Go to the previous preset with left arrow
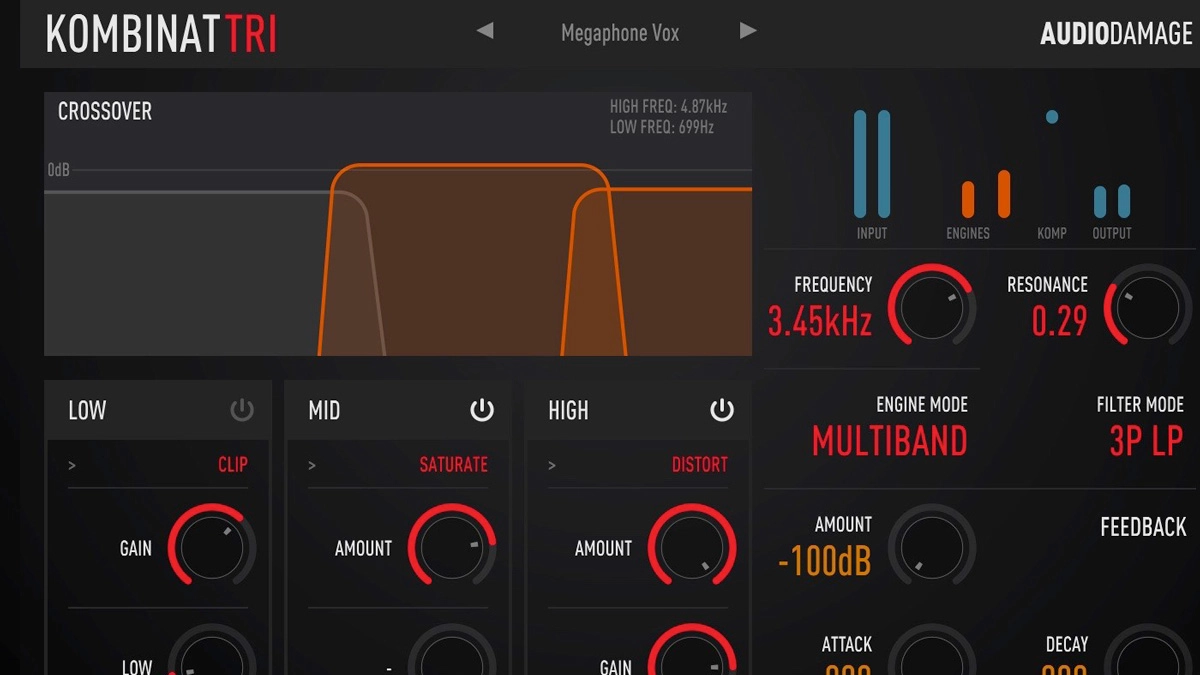The height and width of the screenshot is (675, 1200). (485, 32)
